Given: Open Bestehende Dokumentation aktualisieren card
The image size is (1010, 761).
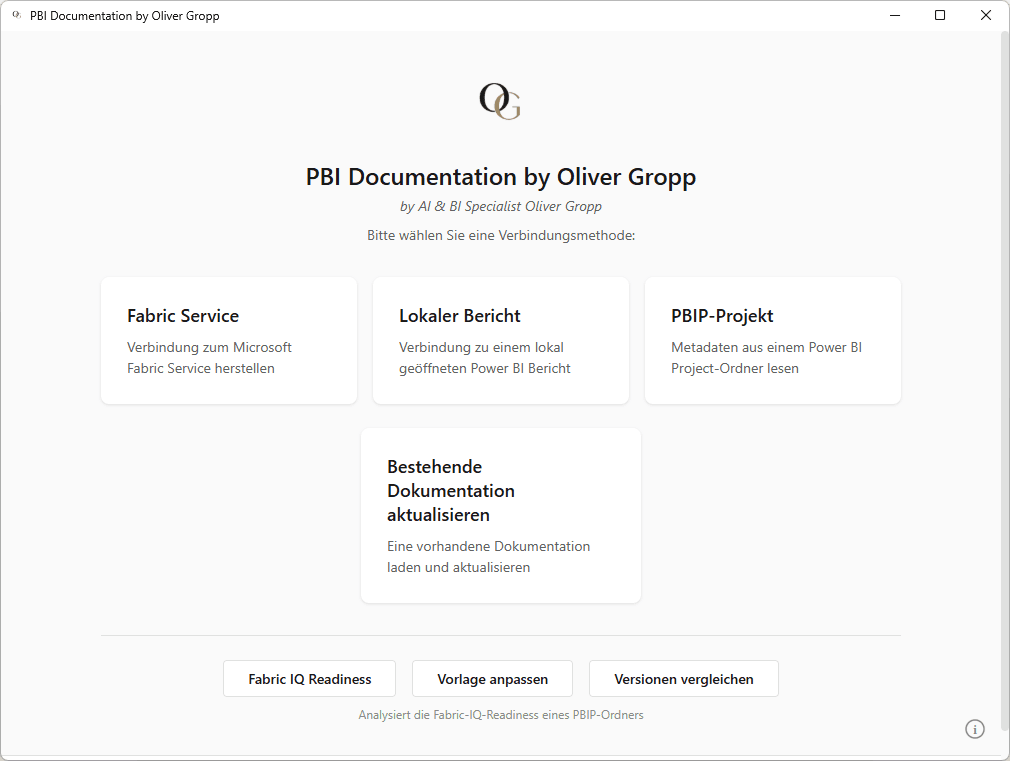Looking at the screenshot, I should click(x=500, y=515).
